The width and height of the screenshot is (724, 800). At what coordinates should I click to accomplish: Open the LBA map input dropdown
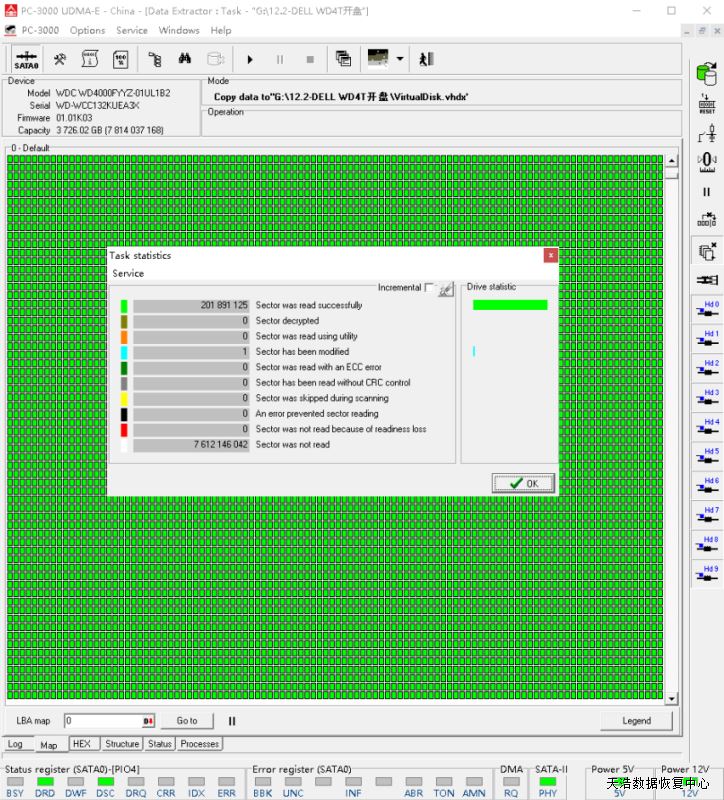[148, 721]
